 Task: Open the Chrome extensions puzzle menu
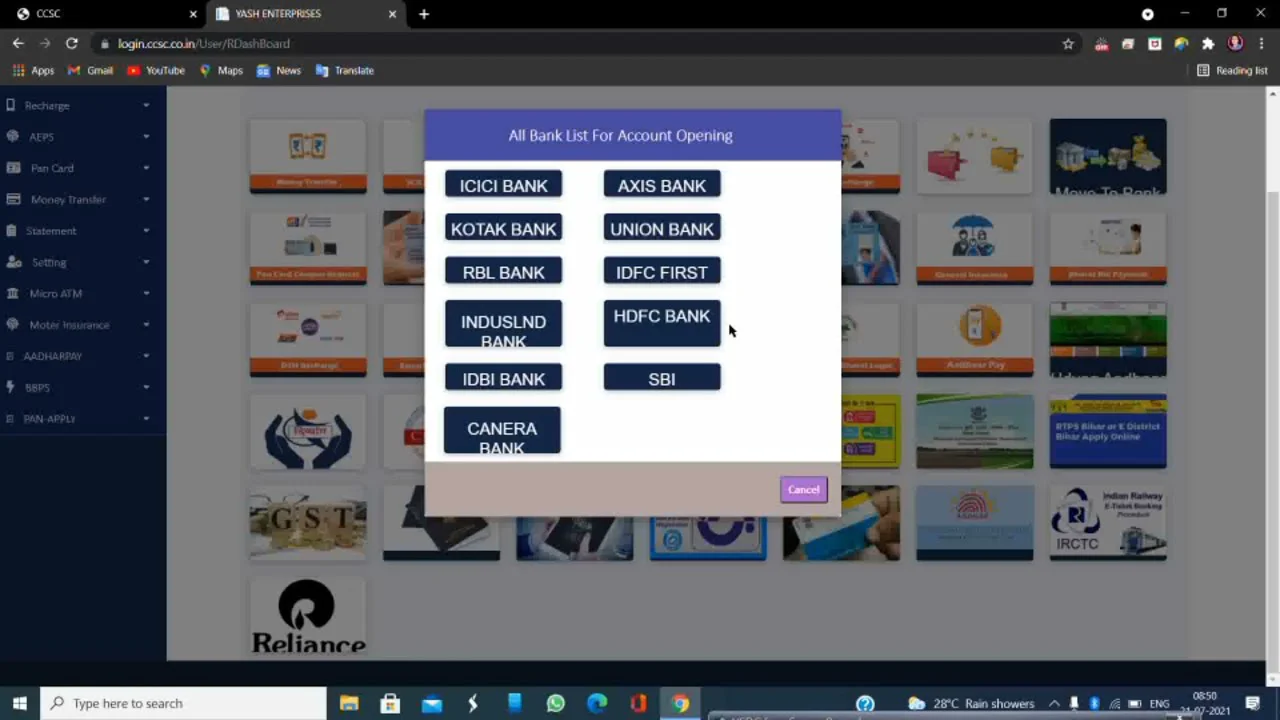(1208, 43)
